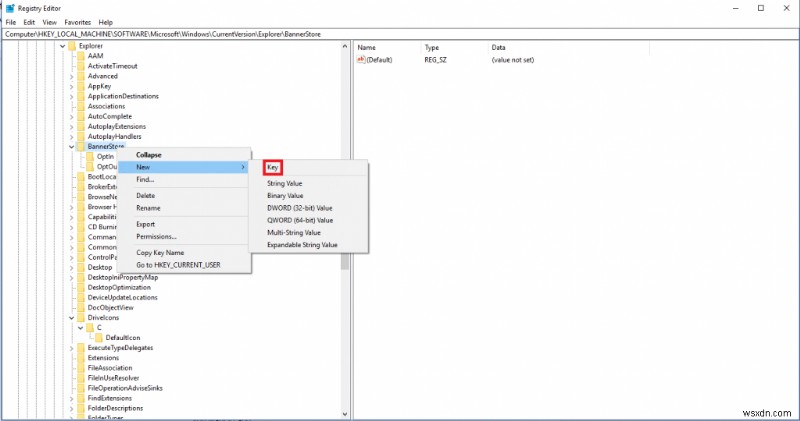Expand the FindExtensions key arrow
Screen dimensions: 800x421
(71, 399)
